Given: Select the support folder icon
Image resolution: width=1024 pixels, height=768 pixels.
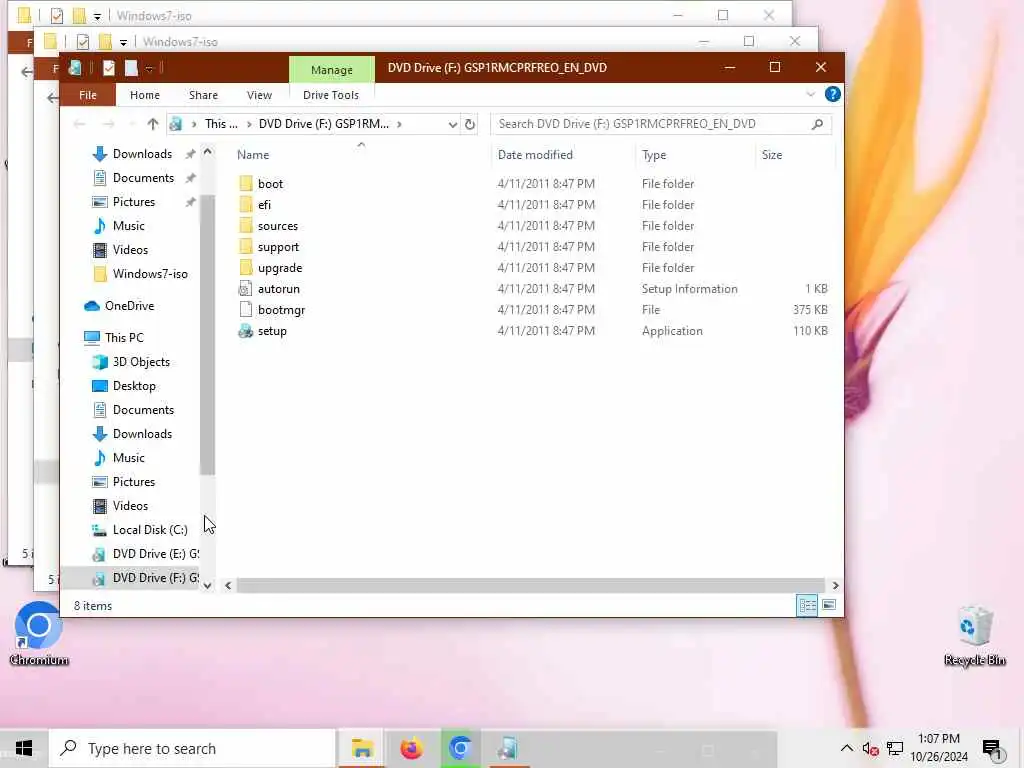Looking at the screenshot, I should click(x=246, y=246).
